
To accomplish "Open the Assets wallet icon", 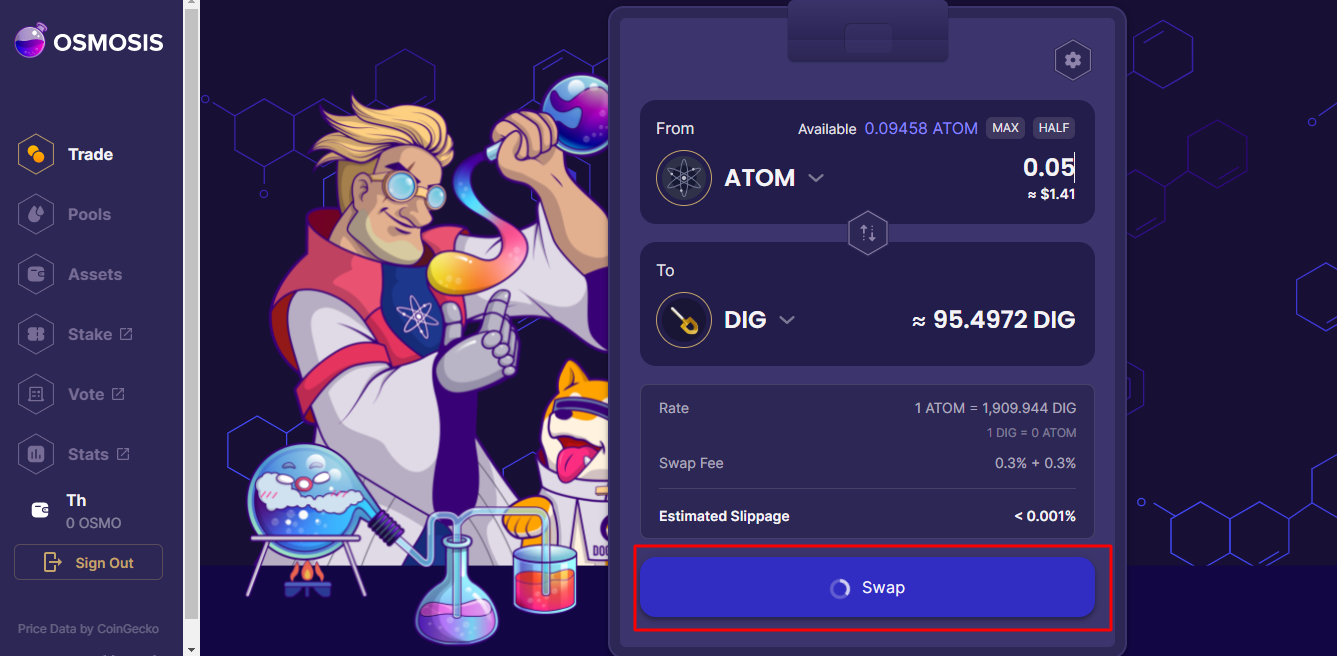I will point(36,274).
